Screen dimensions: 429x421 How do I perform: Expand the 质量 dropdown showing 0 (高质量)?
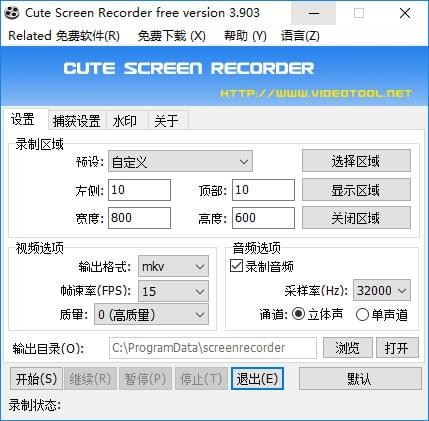point(152,314)
